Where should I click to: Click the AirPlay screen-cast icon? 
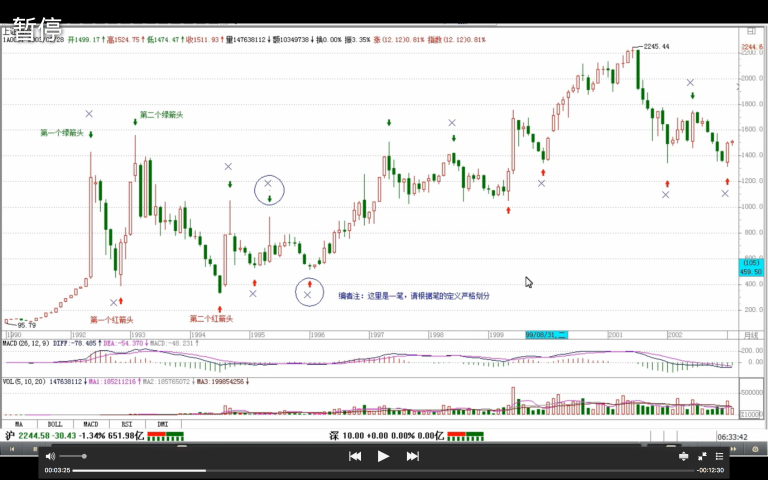point(683,456)
